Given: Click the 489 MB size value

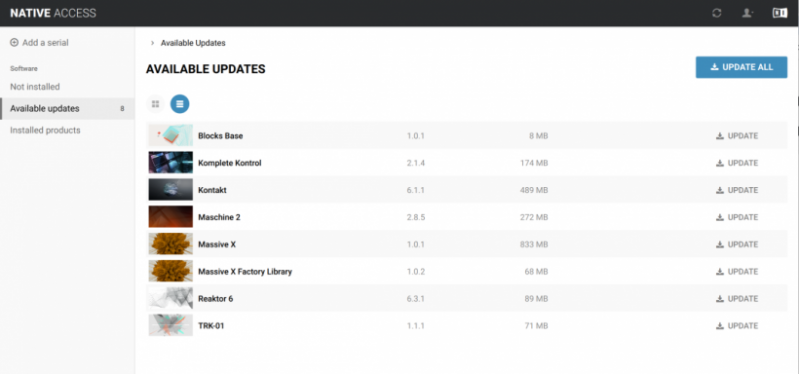Looking at the screenshot, I should 534,190.
